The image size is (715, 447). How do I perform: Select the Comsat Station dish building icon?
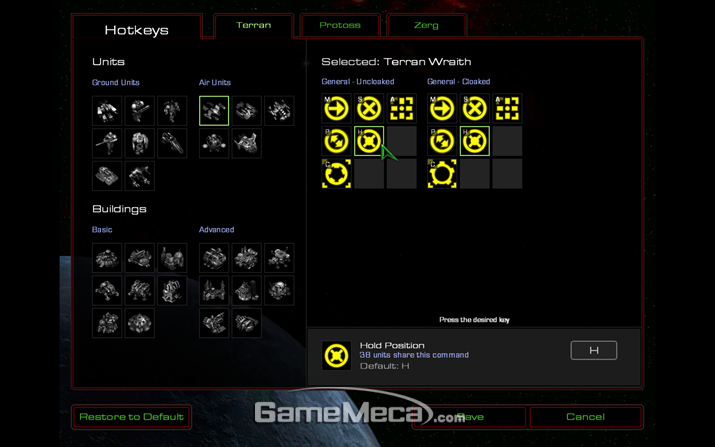[279, 291]
